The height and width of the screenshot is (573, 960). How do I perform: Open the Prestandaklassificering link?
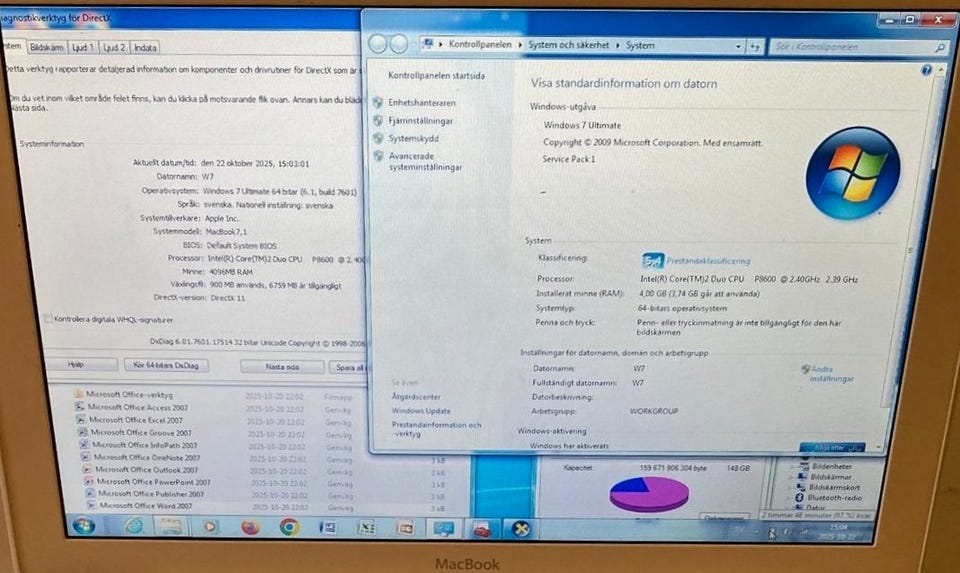708,261
